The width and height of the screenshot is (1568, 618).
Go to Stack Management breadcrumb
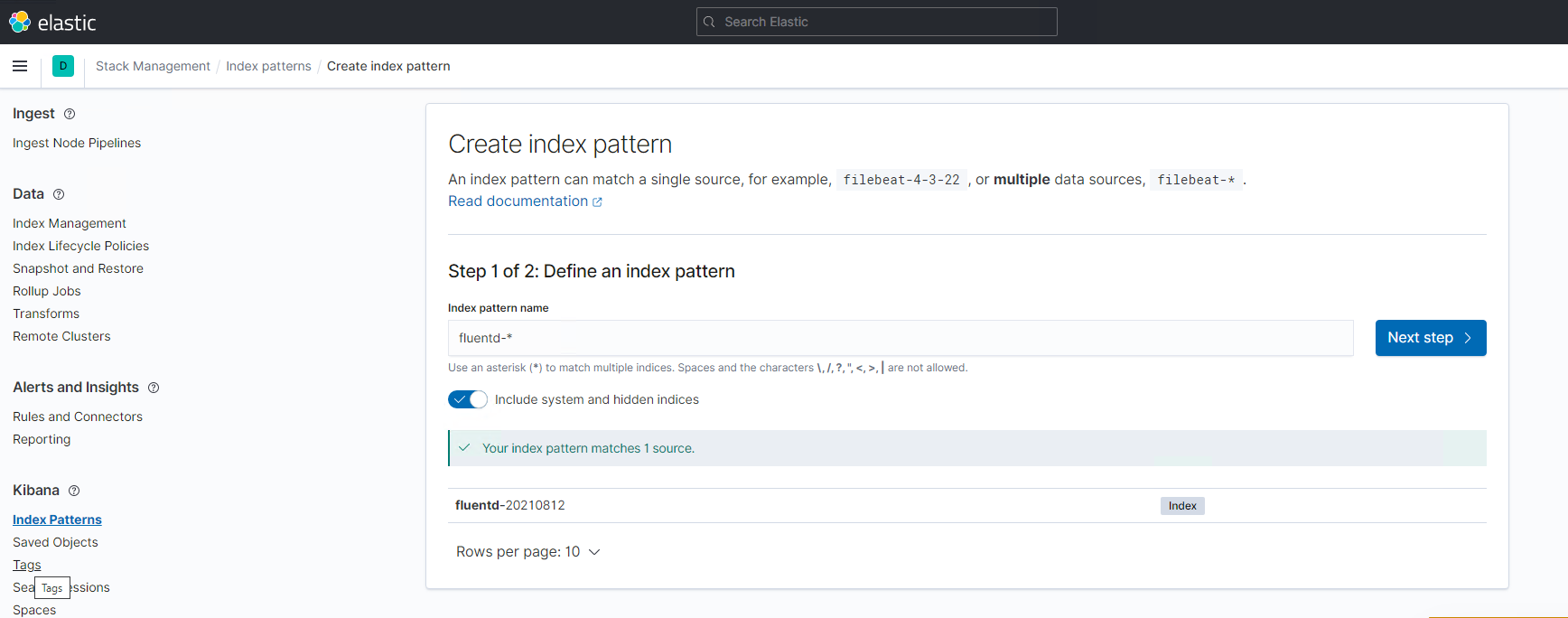coord(153,66)
